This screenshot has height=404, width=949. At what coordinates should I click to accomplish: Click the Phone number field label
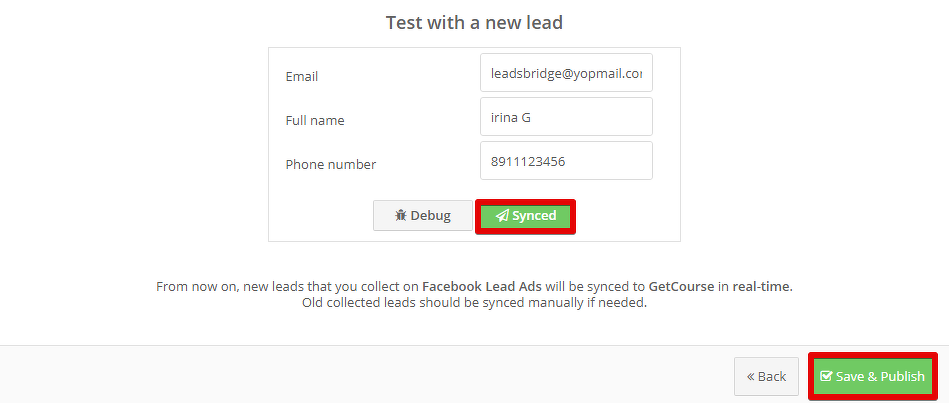point(330,165)
